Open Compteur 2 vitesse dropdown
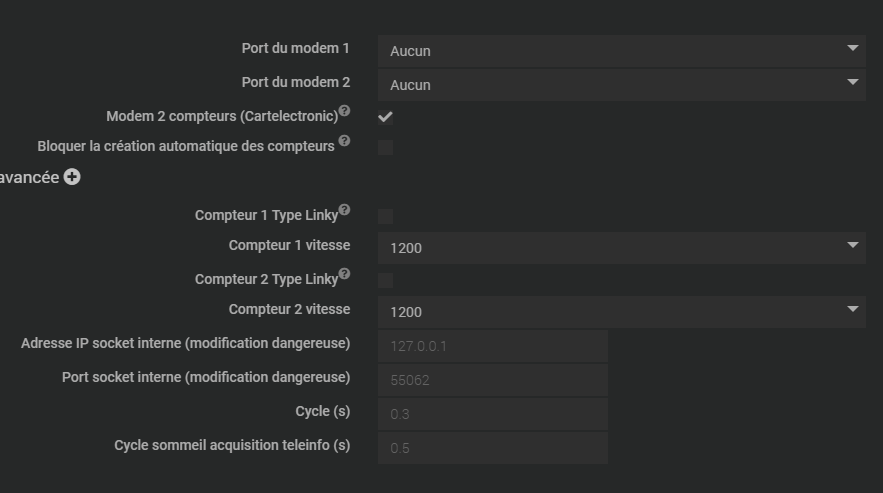 click(621, 311)
